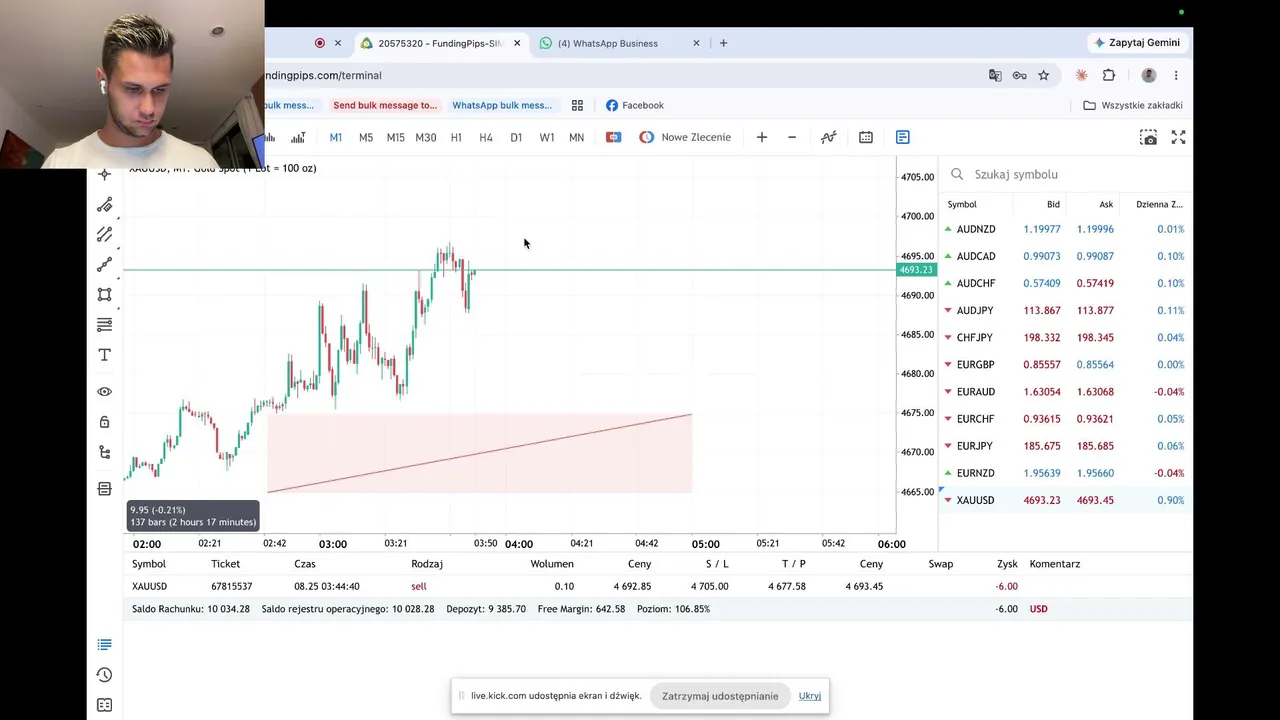Zoom out chart with minus icon
The height and width of the screenshot is (720, 1280).
pos(792,137)
